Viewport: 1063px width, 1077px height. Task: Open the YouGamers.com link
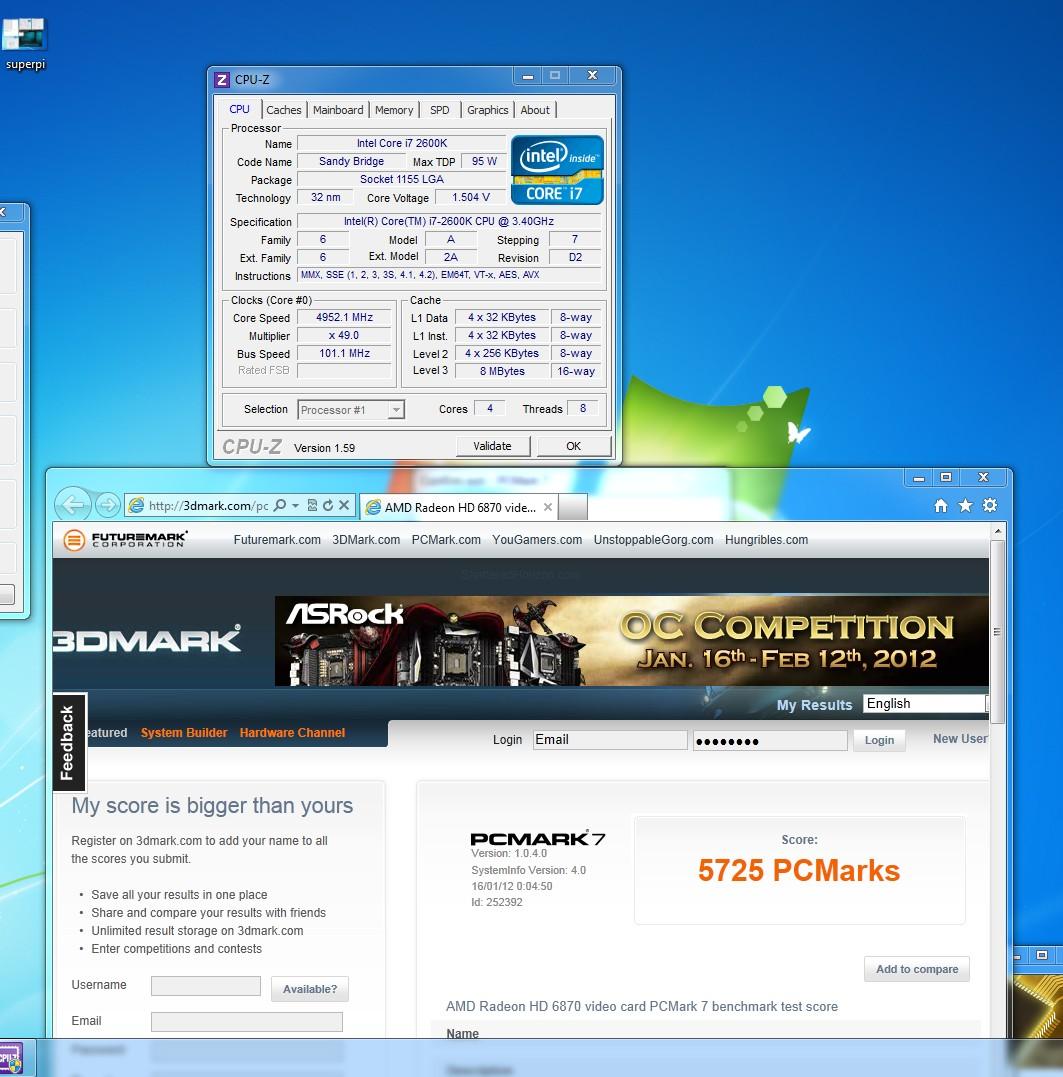(x=537, y=540)
